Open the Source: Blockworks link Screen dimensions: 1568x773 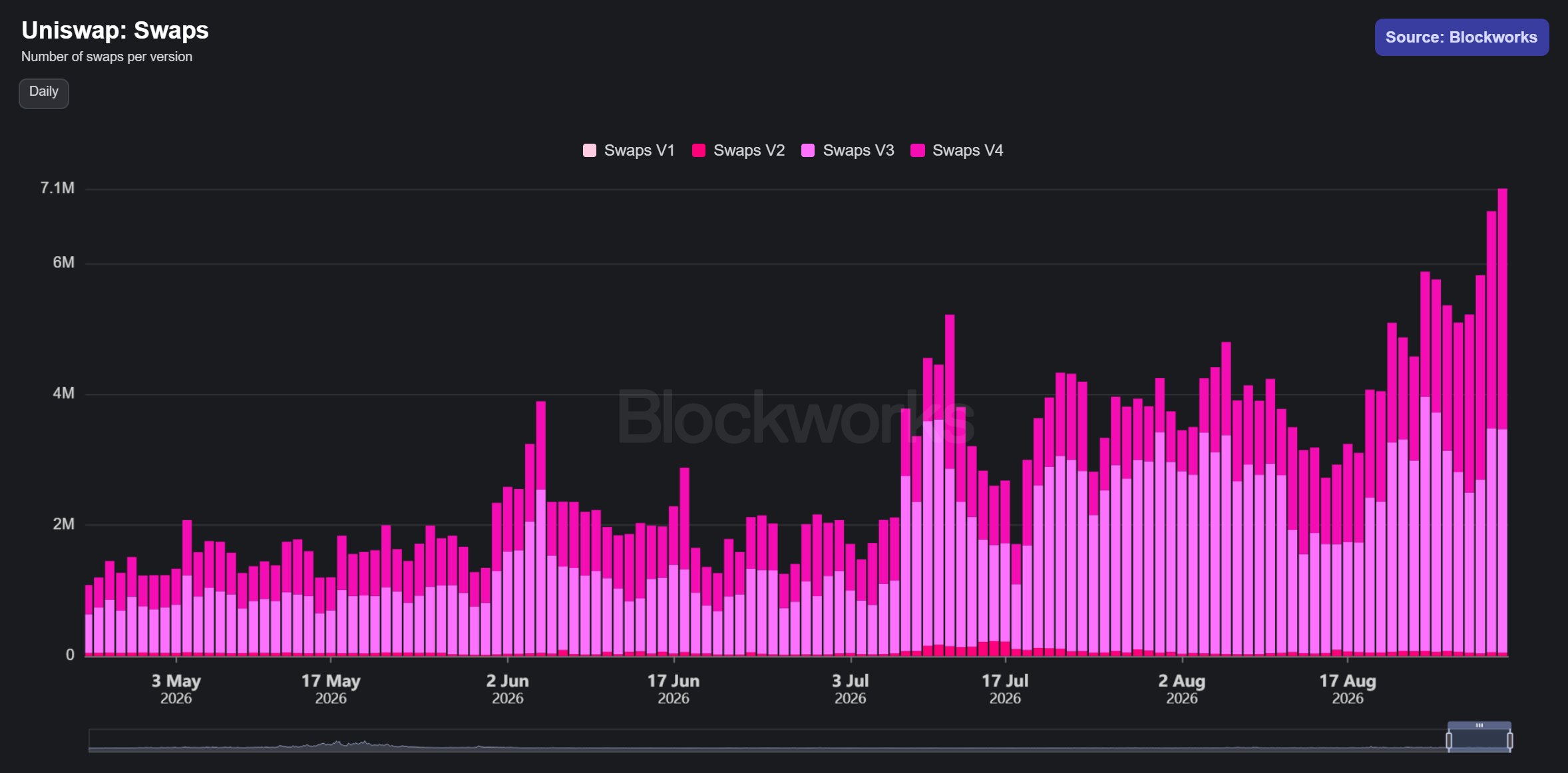1462,37
